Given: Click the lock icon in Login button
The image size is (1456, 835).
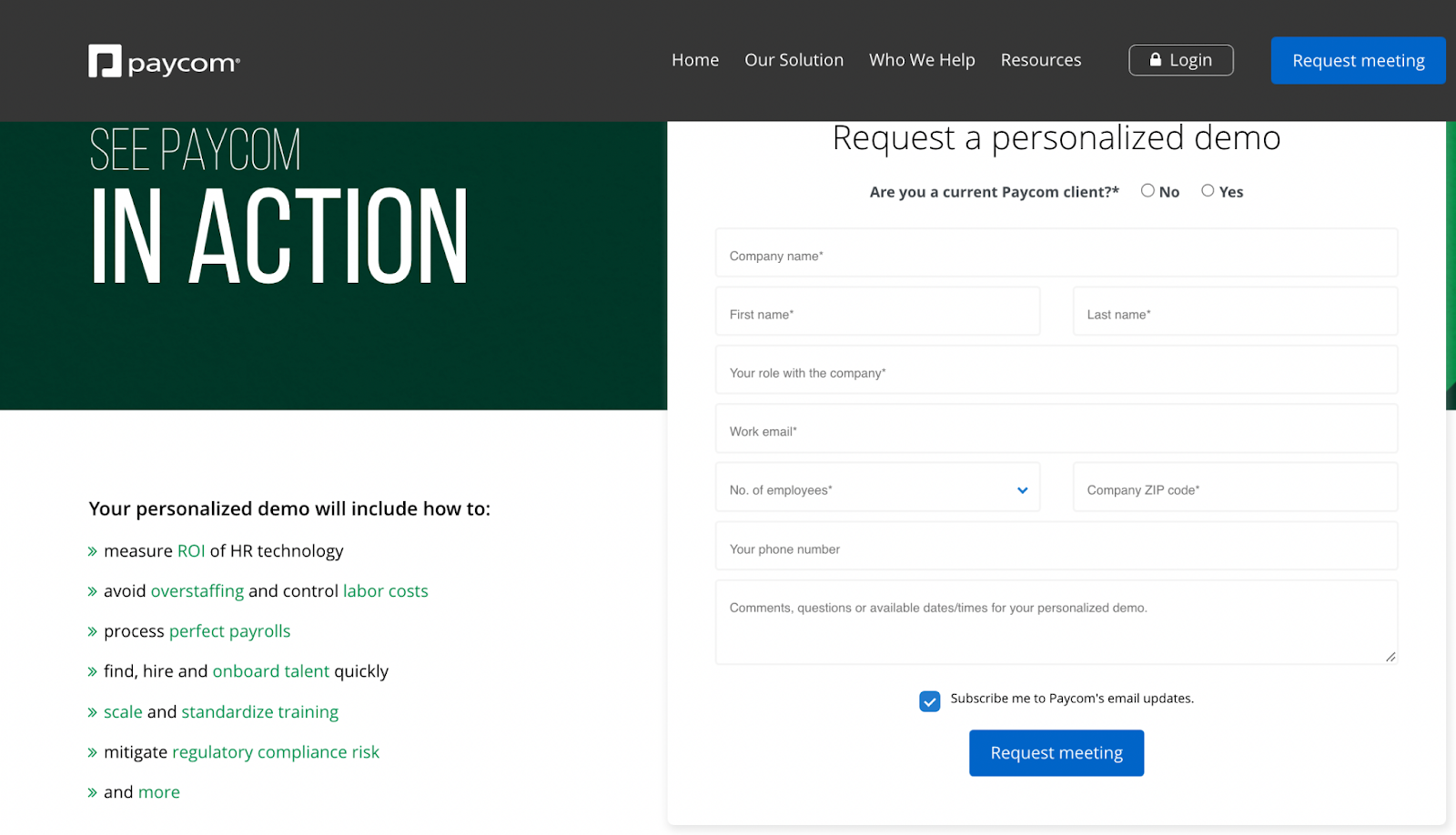Looking at the screenshot, I should [1156, 59].
